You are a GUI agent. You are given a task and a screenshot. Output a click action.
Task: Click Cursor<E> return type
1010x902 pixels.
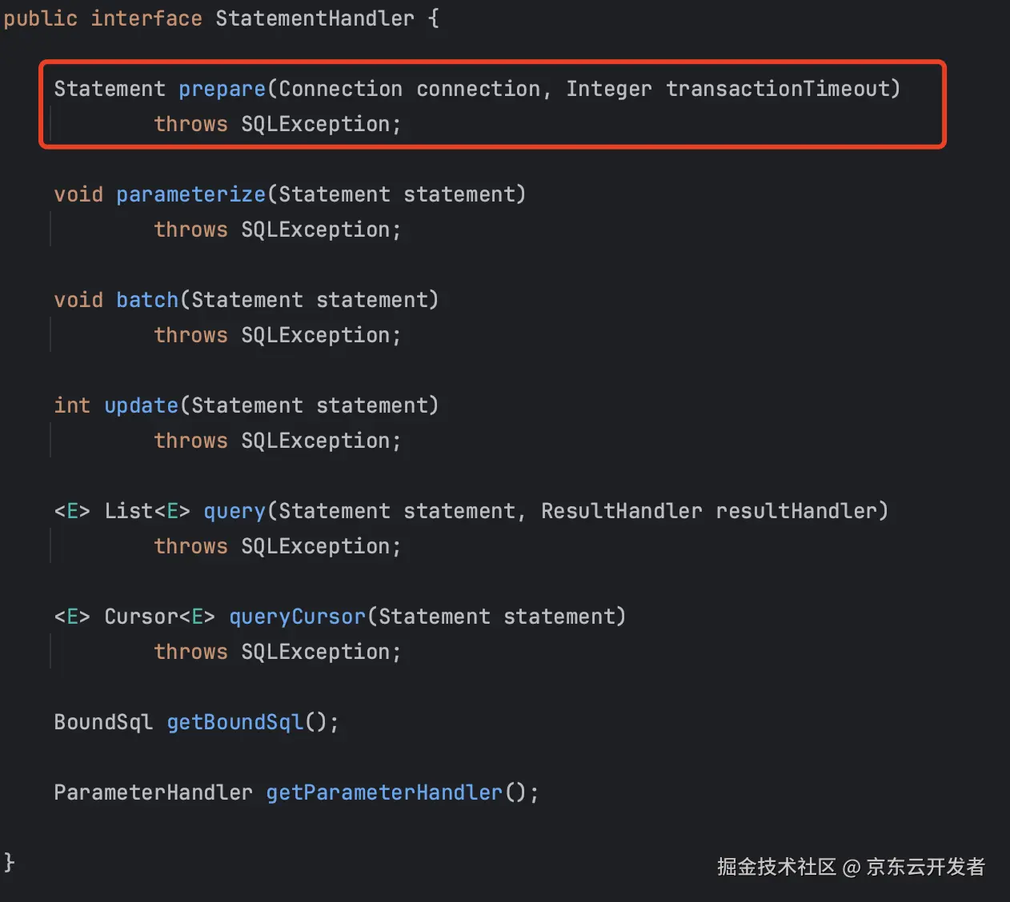click(160, 617)
